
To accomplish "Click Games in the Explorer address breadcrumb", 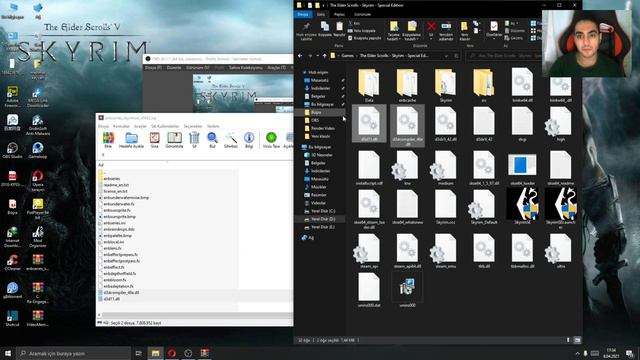I will tap(347, 56).
